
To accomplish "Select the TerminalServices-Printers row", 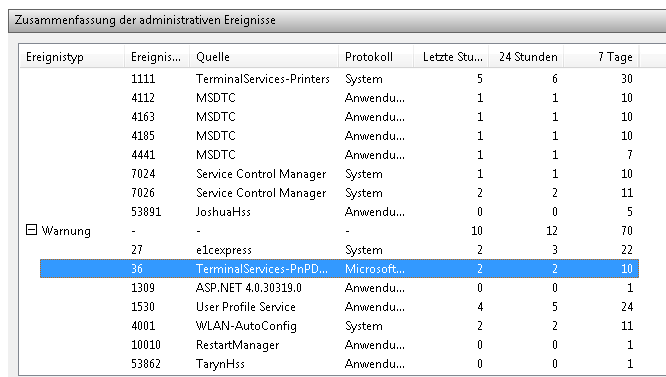I will 339,79.
